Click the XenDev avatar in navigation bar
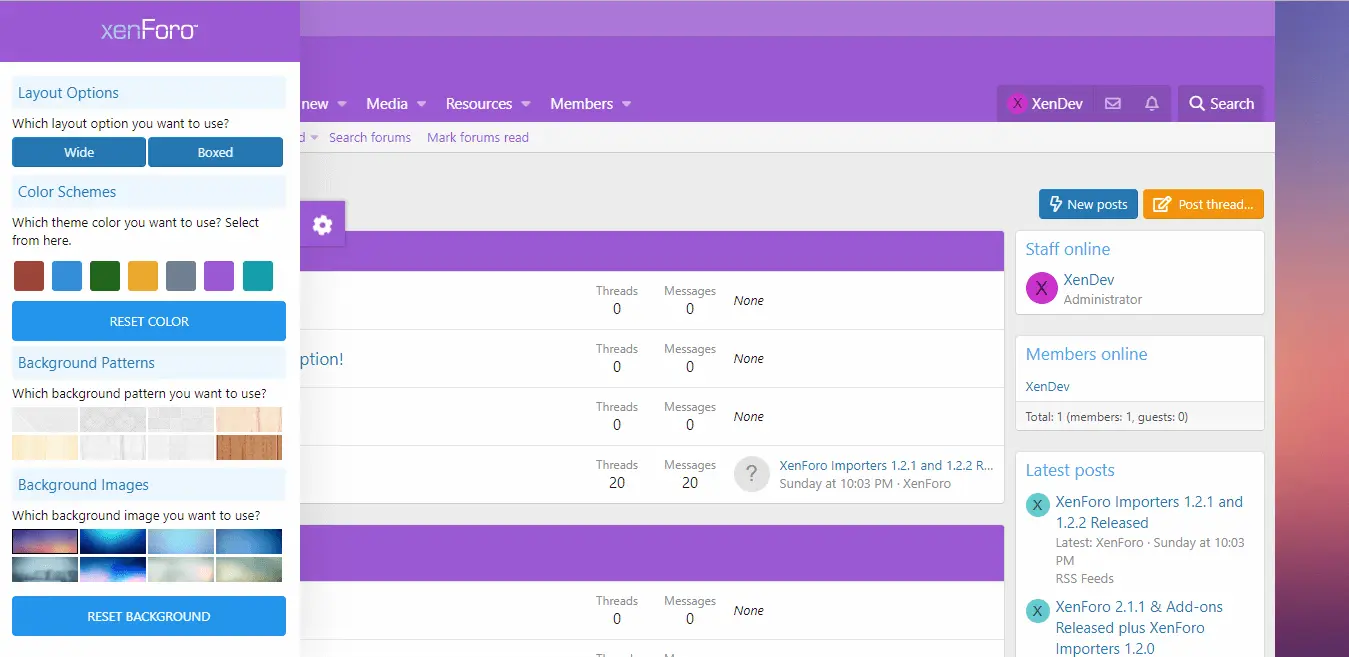The height and width of the screenshot is (657, 1349). click(1017, 104)
